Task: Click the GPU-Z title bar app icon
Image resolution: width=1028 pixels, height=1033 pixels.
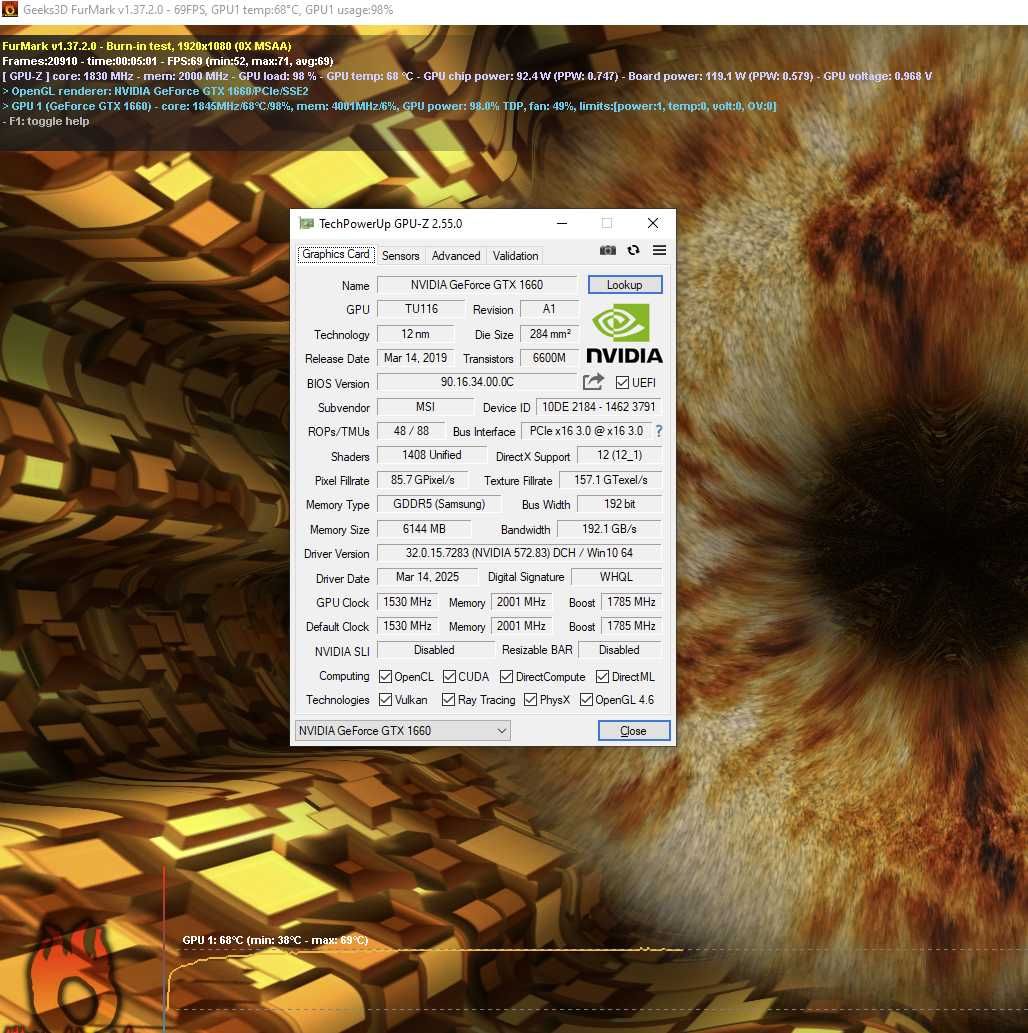Action: pos(306,223)
